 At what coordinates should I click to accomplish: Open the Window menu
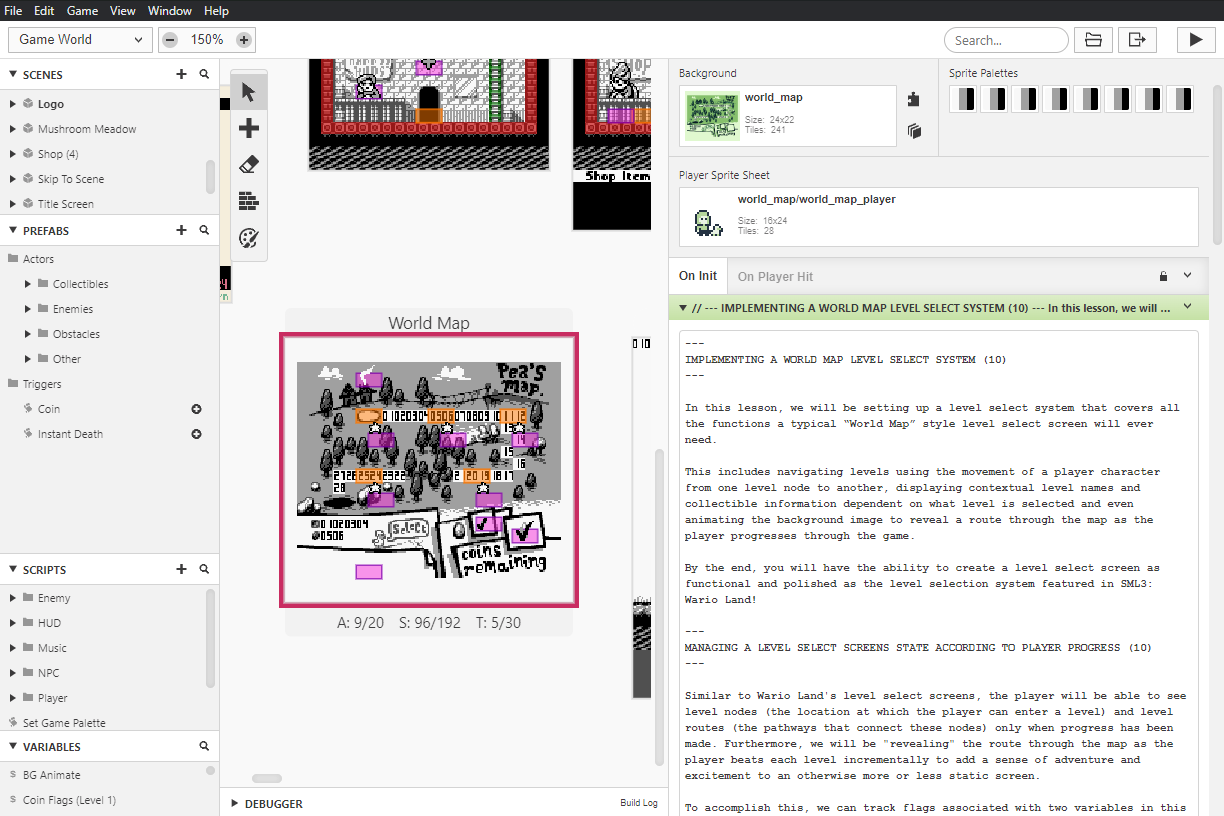pos(170,11)
